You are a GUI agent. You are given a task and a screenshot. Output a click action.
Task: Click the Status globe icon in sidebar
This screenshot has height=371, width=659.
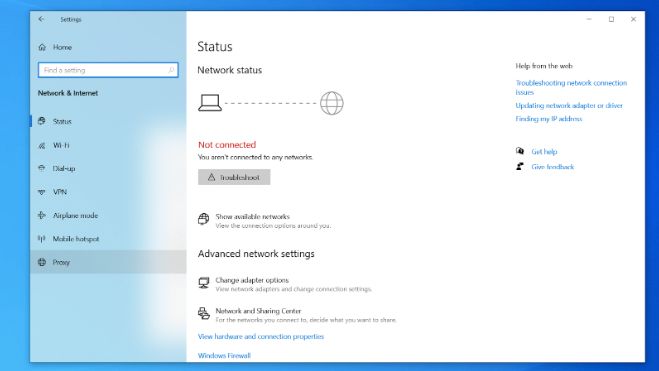(42, 121)
